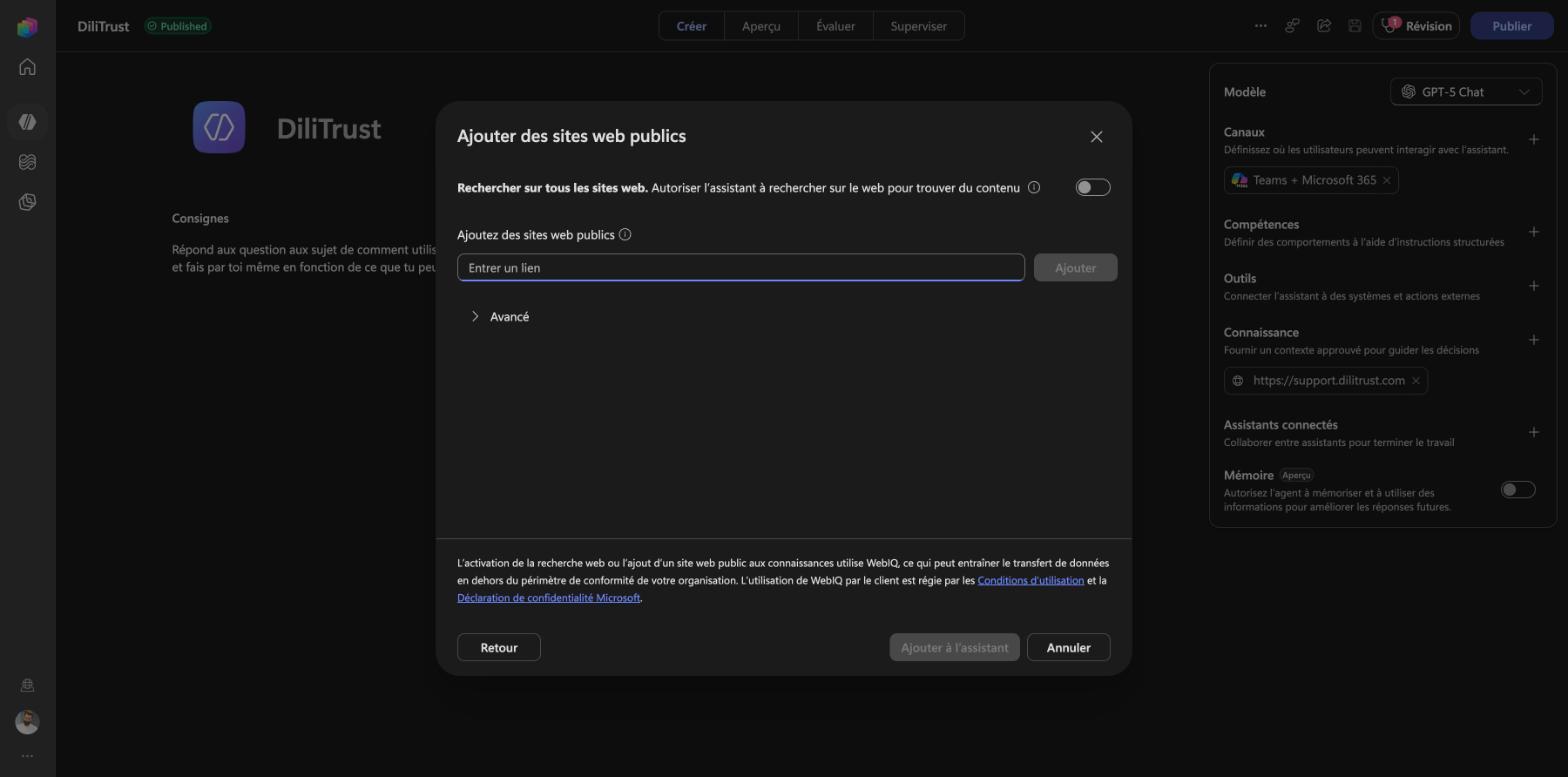This screenshot has width=1568, height=777.
Task: Add connected agent with Assistants connectés plus
Action: pyautogui.click(x=1534, y=432)
